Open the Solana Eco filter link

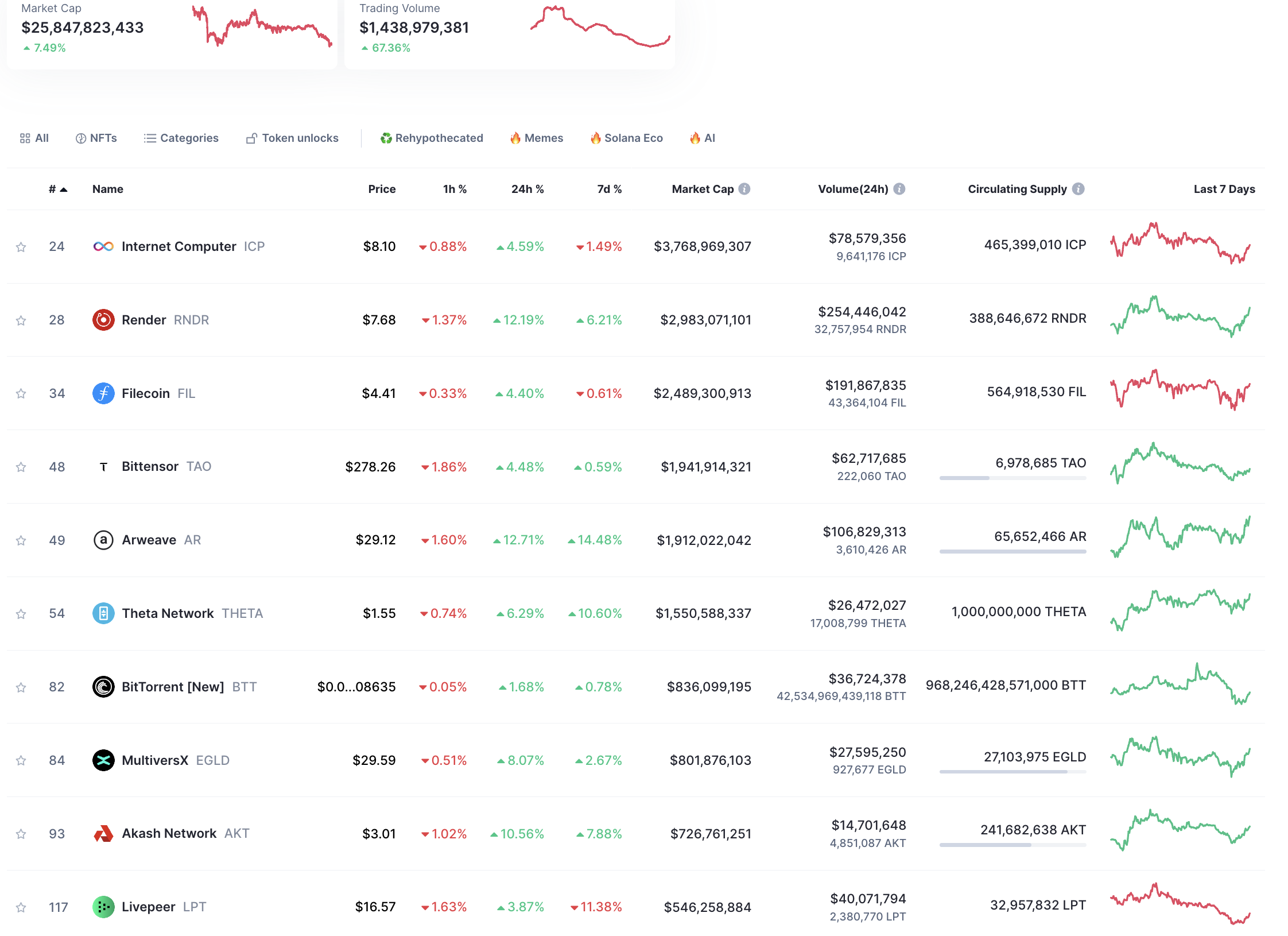(x=627, y=138)
